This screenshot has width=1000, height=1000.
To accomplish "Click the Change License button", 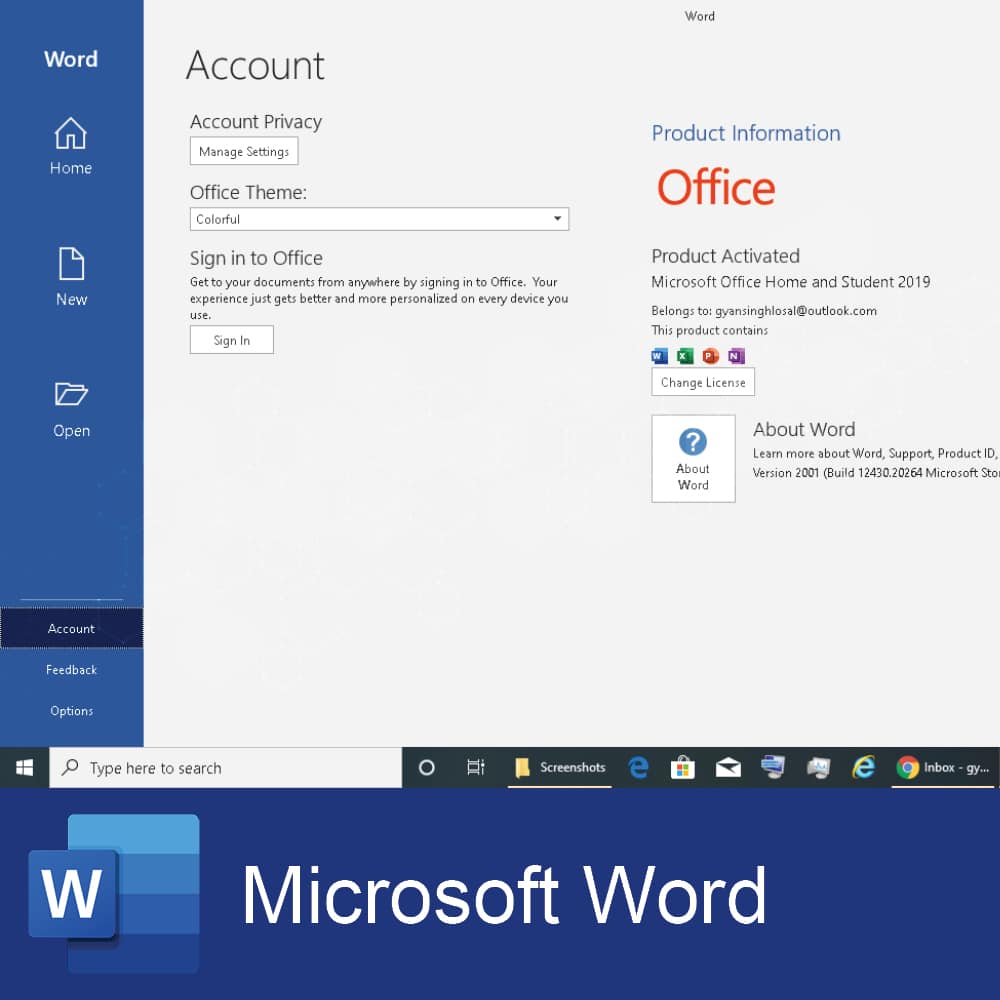I will click(x=703, y=382).
